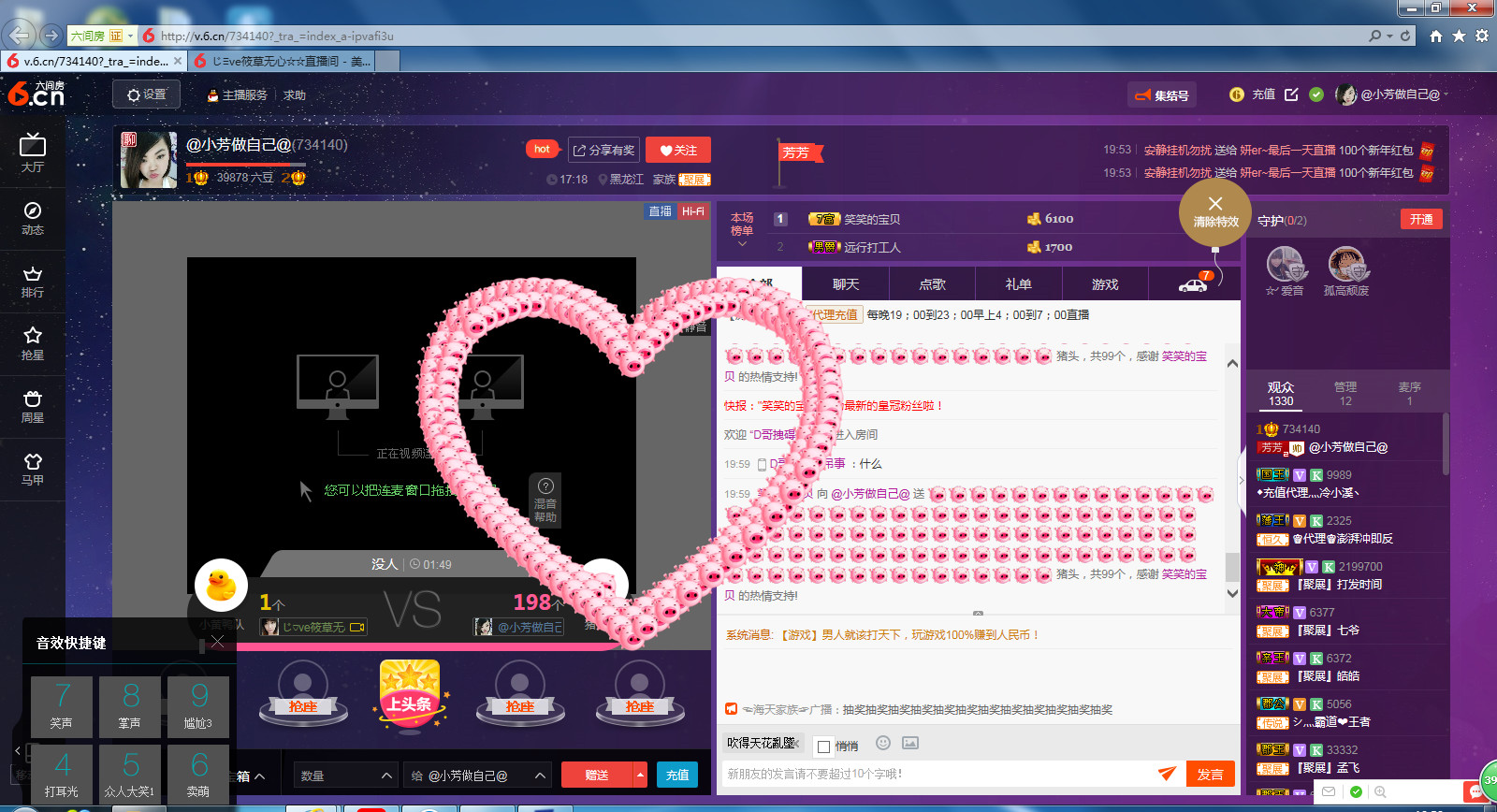Open the user account dropdown arrow in header

pyautogui.click(x=1446, y=94)
